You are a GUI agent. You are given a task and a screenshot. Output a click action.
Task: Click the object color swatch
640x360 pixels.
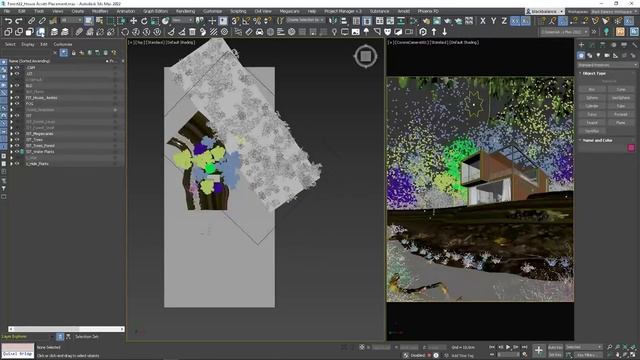tap(631, 148)
